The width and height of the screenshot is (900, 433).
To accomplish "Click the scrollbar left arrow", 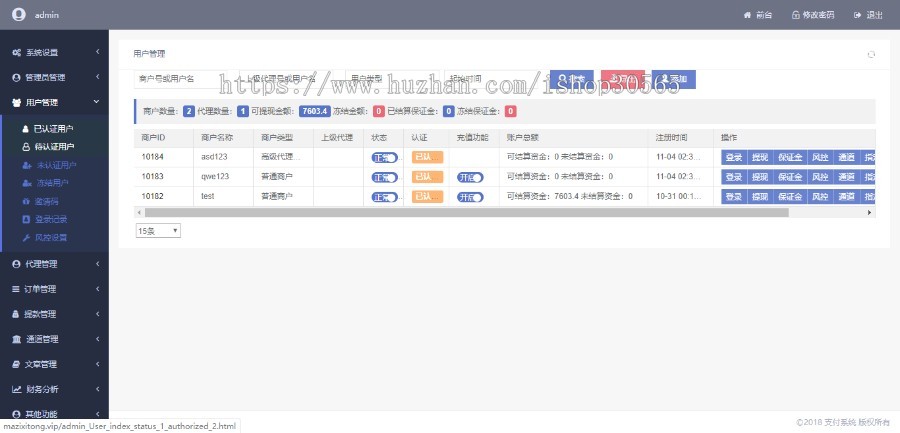I will pos(138,212).
